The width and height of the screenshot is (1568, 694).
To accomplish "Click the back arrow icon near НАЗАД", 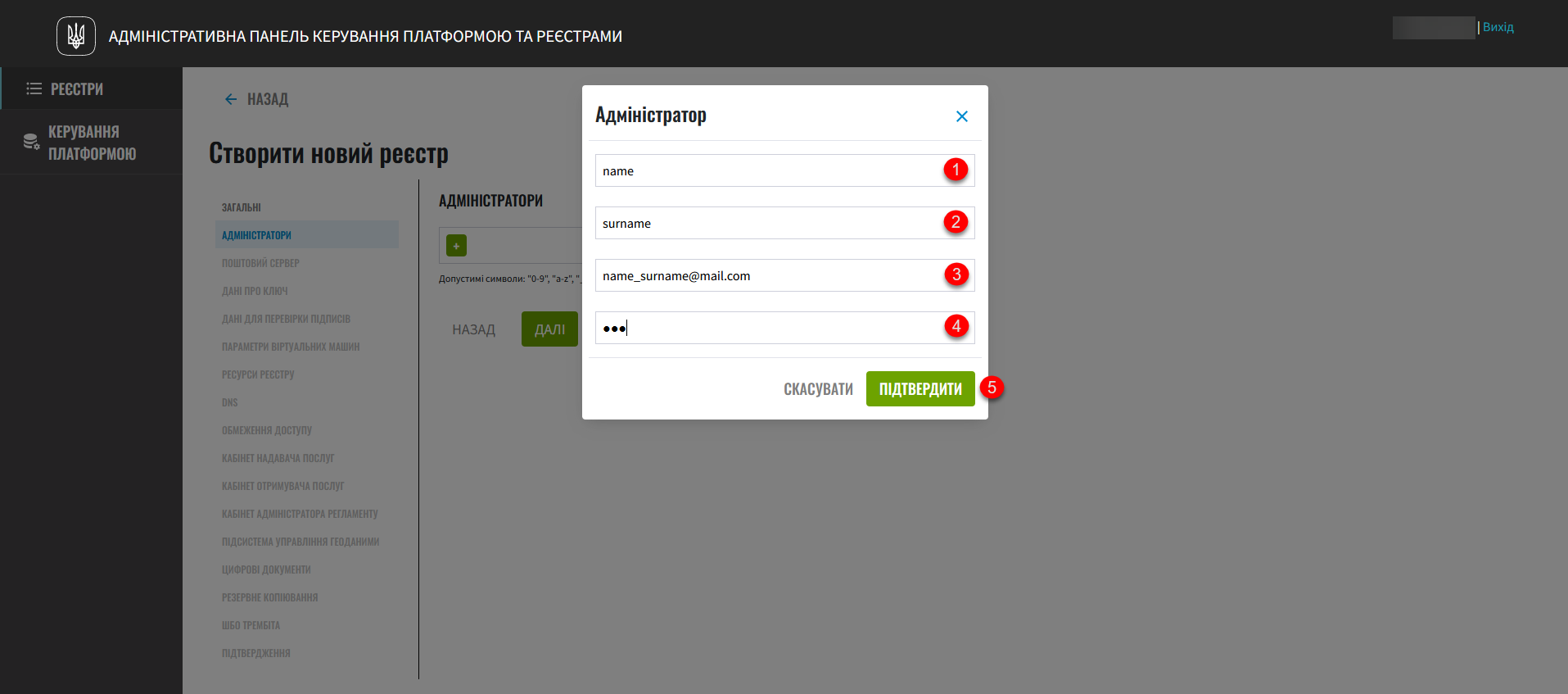I will 231,99.
